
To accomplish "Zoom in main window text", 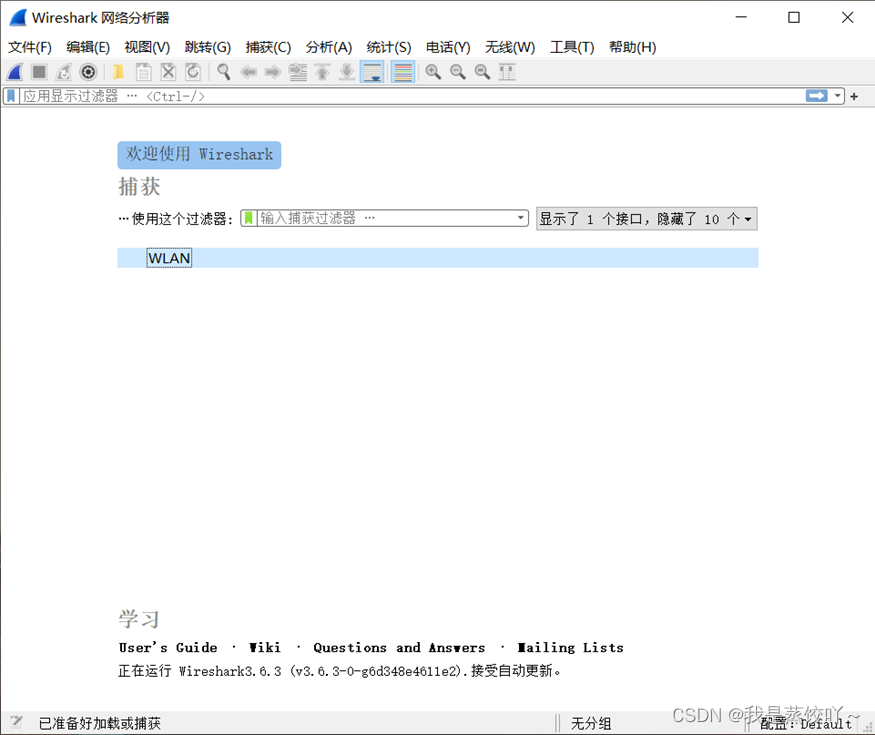I will click(x=433, y=72).
